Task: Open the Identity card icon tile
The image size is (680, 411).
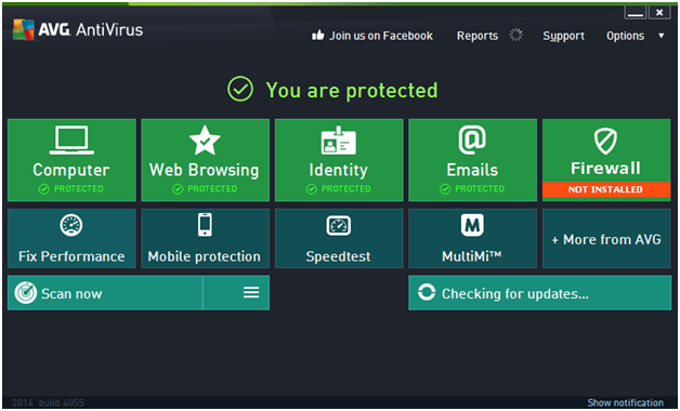Action: click(x=338, y=140)
